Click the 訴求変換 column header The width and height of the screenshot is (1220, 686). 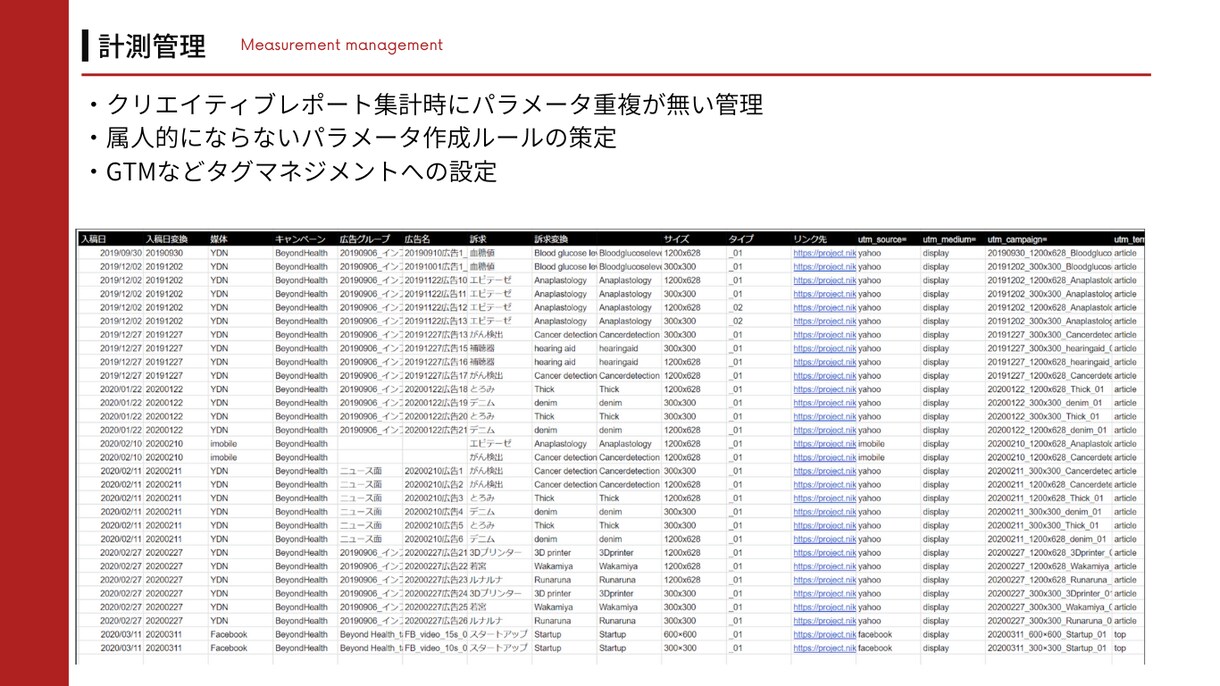click(551, 239)
